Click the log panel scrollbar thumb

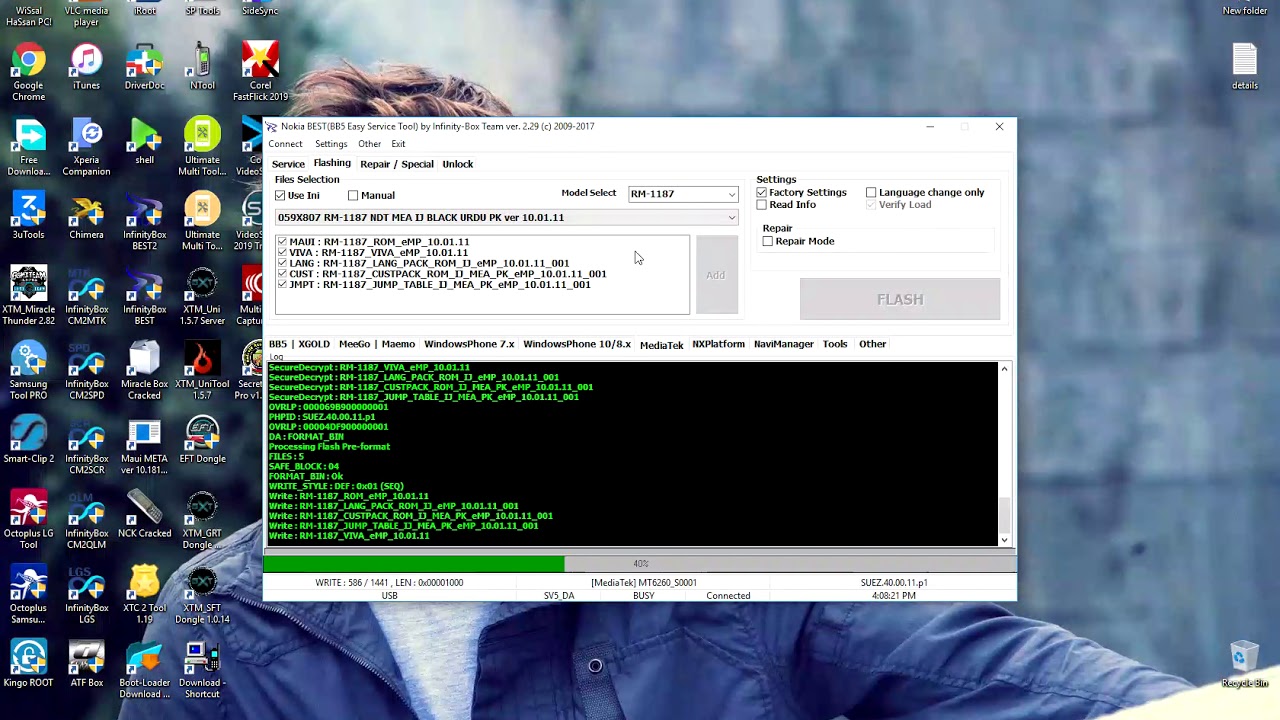point(1004,514)
